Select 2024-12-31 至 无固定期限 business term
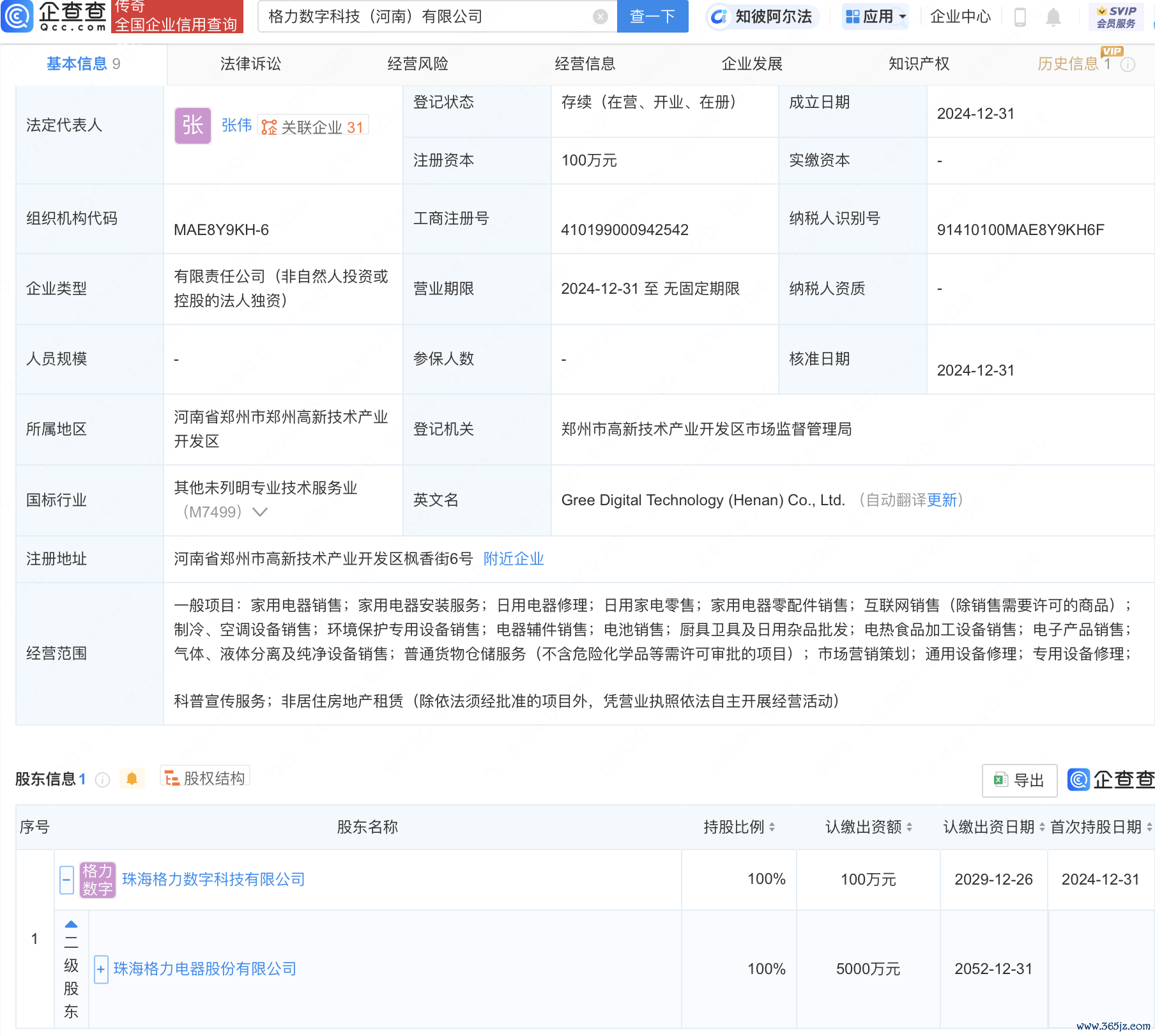Viewport: 1155px width, 1036px height. click(650, 289)
